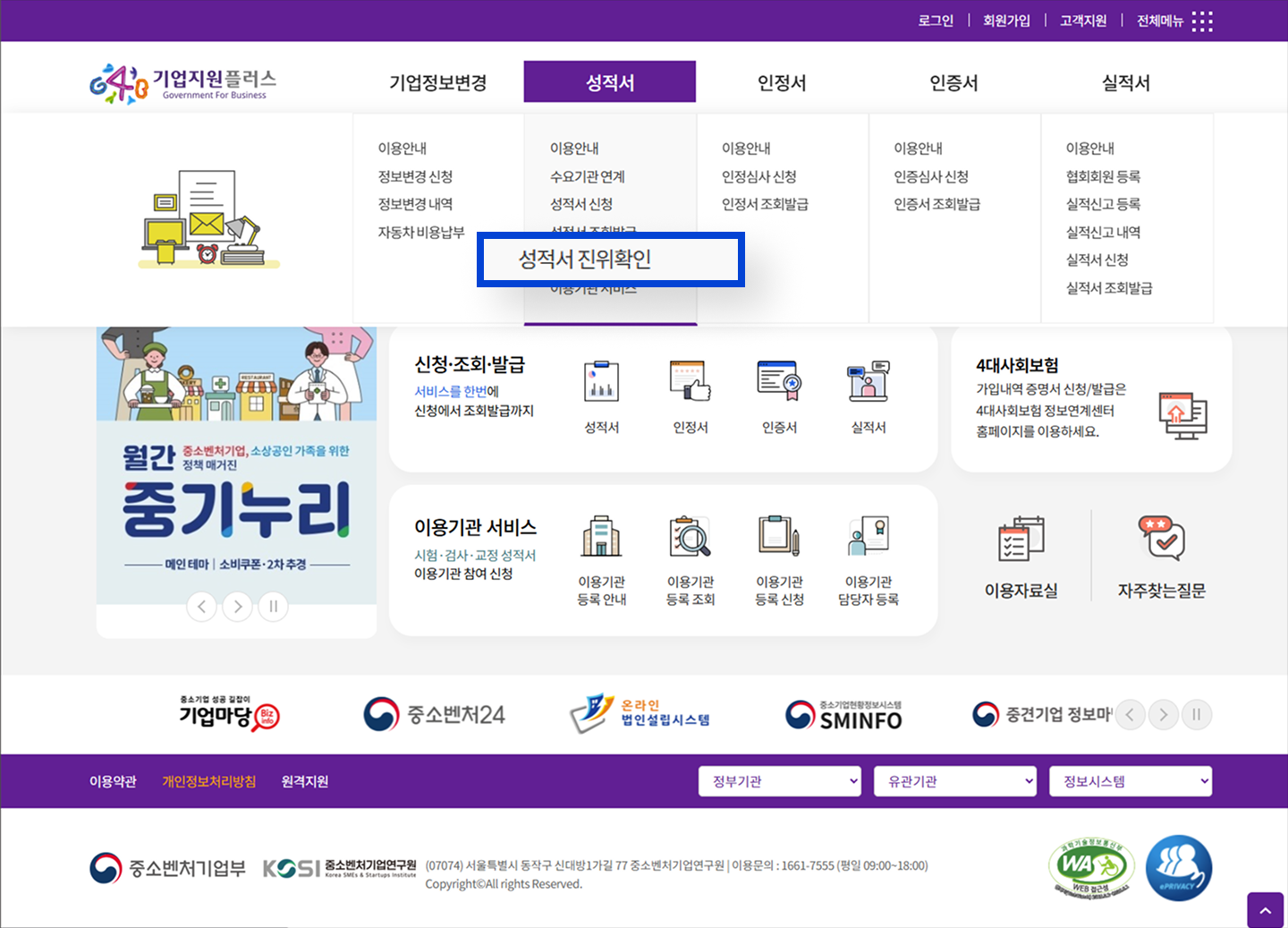
Task: Show next 중기누리 banner slide
Action: [237, 607]
